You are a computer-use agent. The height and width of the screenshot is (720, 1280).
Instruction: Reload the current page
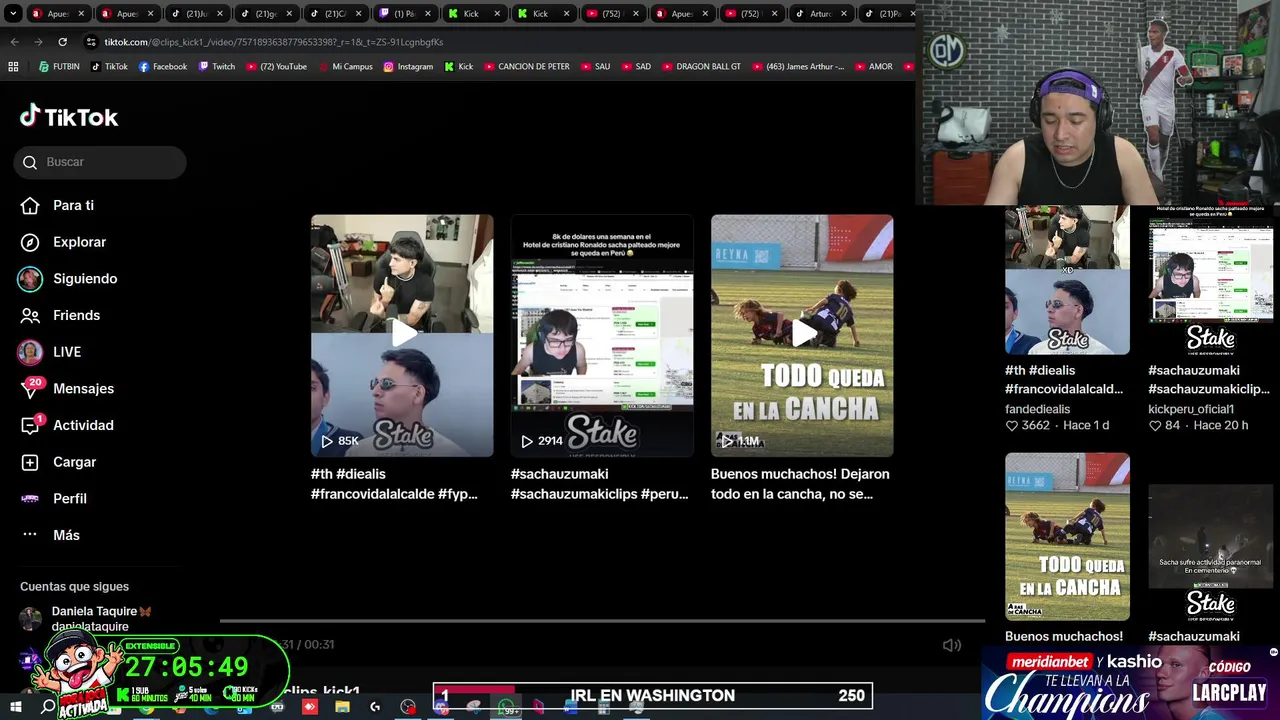pyautogui.click(x=62, y=42)
